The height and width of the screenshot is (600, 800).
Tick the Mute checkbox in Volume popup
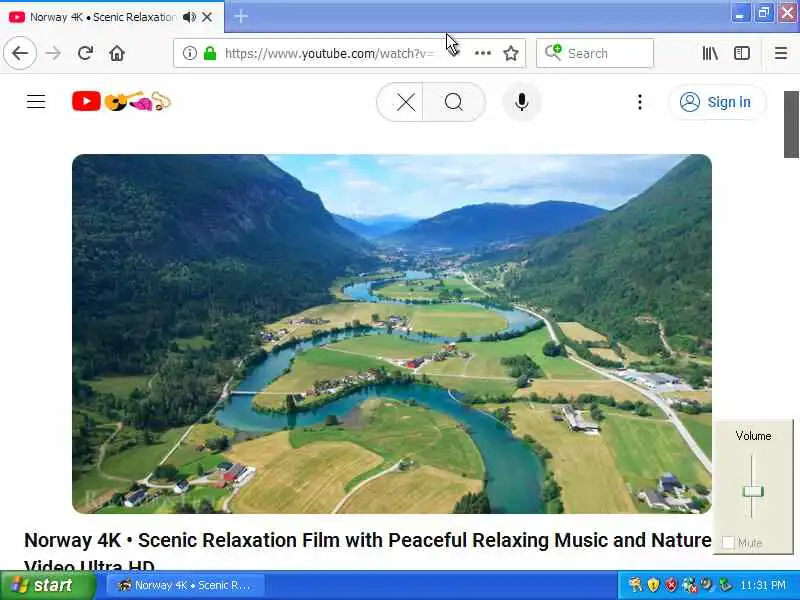[x=728, y=543]
